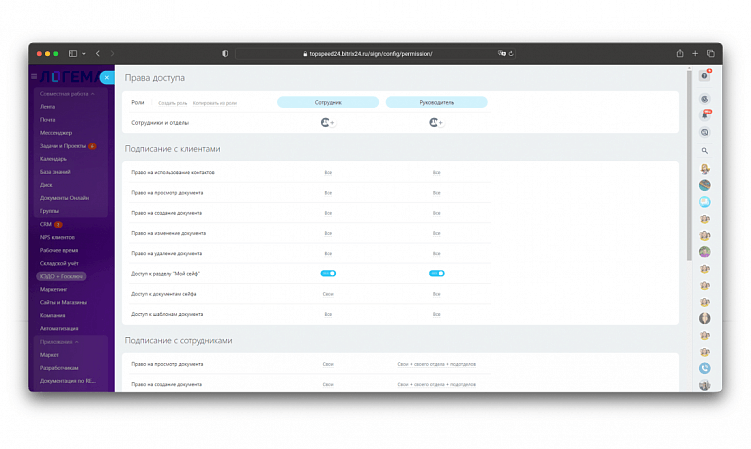Toggle 'Мой сейф' access for Сотрудник
Screen dimensions: 751x449
[x=328, y=273]
